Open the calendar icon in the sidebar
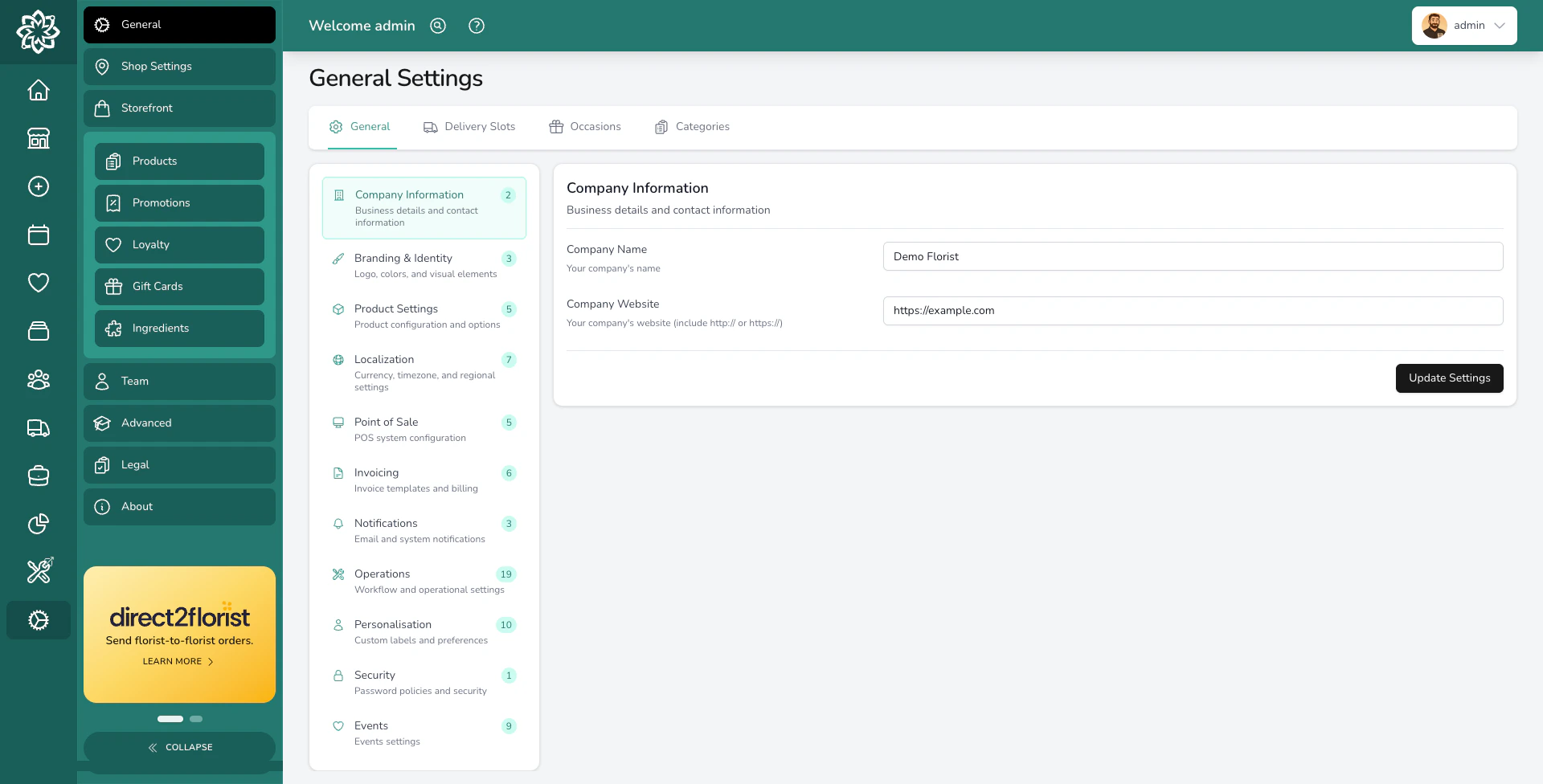The width and height of the screenshot is (1543, 784). point(38,235)
